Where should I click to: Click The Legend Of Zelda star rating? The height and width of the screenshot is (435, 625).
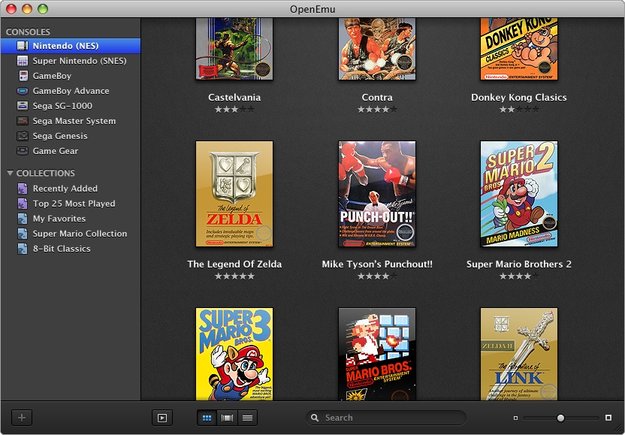pyautogui.click(x=234, y=276)
